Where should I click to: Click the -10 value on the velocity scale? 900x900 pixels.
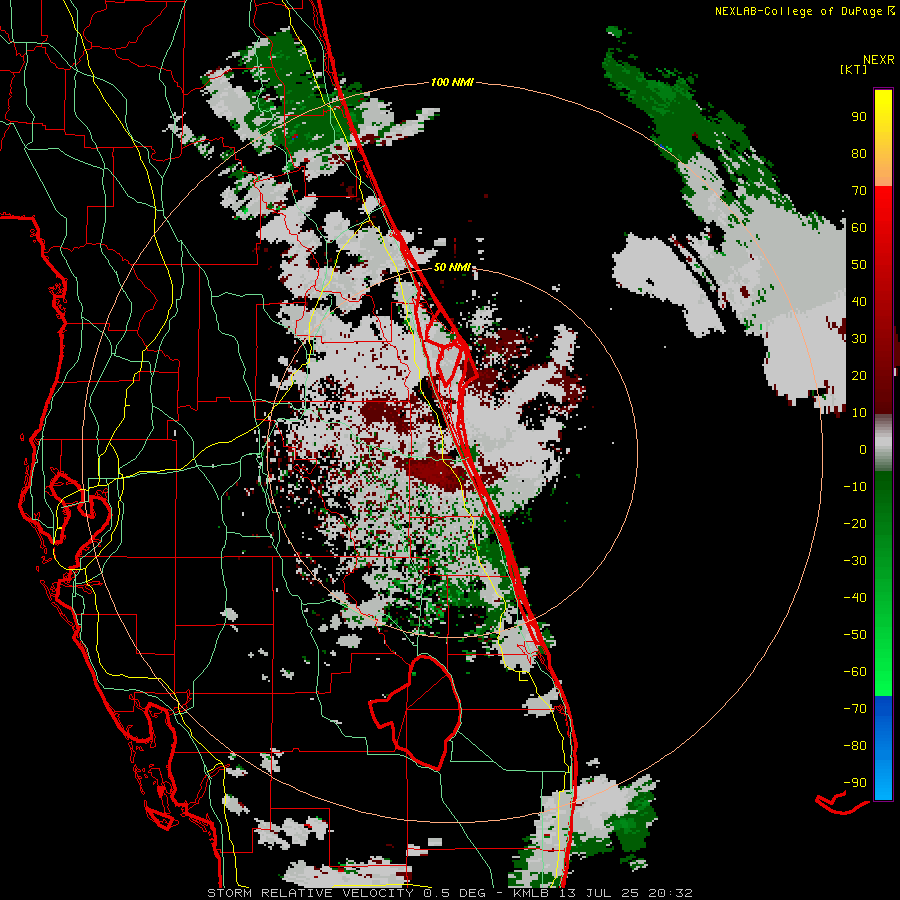click(855, 487)
